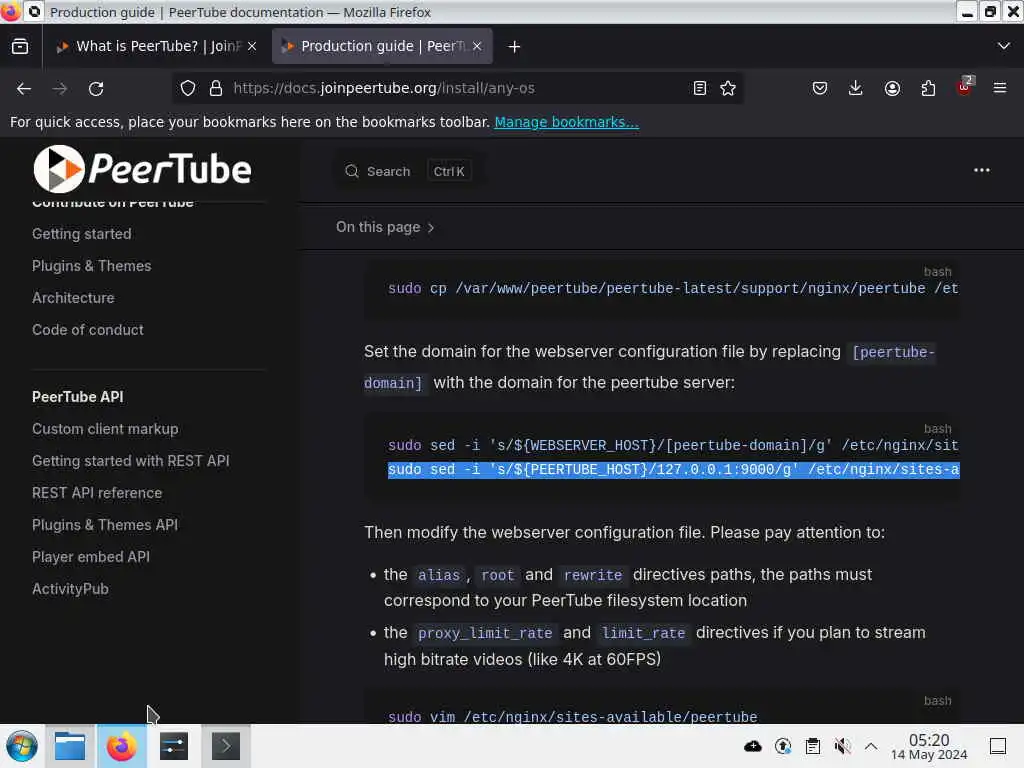This screenshot has height=768, width=1024.
Task: Open the terminal taskbar icon
Action: pyautogui.click(x=226, y=746)
